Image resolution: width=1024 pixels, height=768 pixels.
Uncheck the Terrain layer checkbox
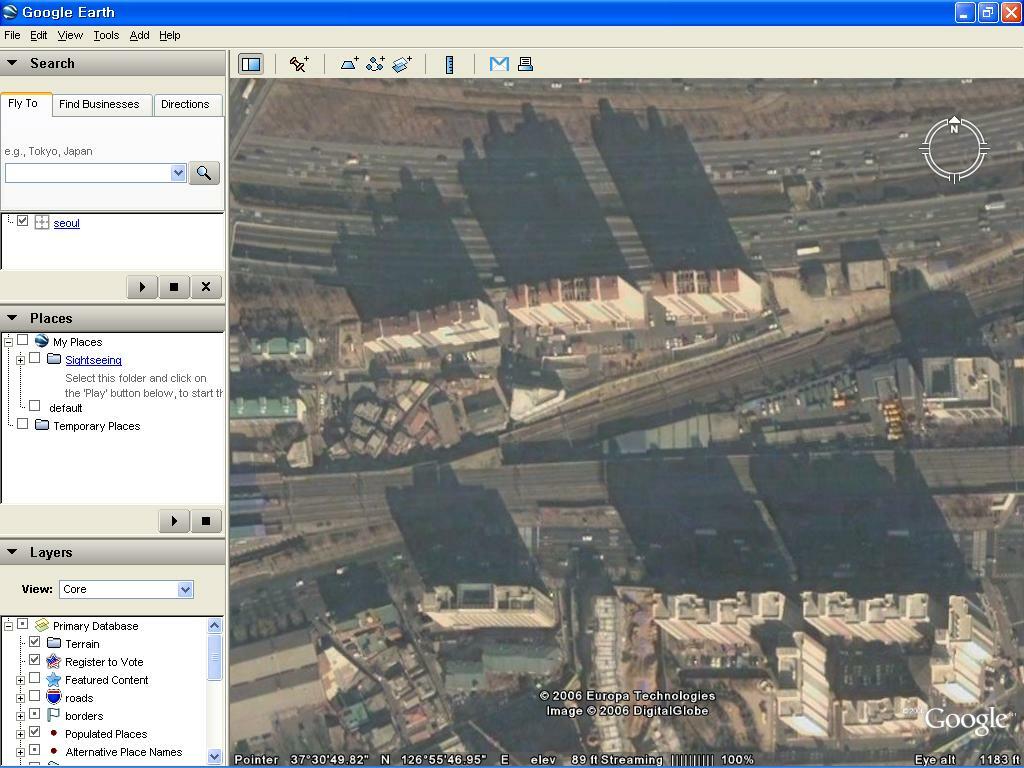click(x=35, y=643)
